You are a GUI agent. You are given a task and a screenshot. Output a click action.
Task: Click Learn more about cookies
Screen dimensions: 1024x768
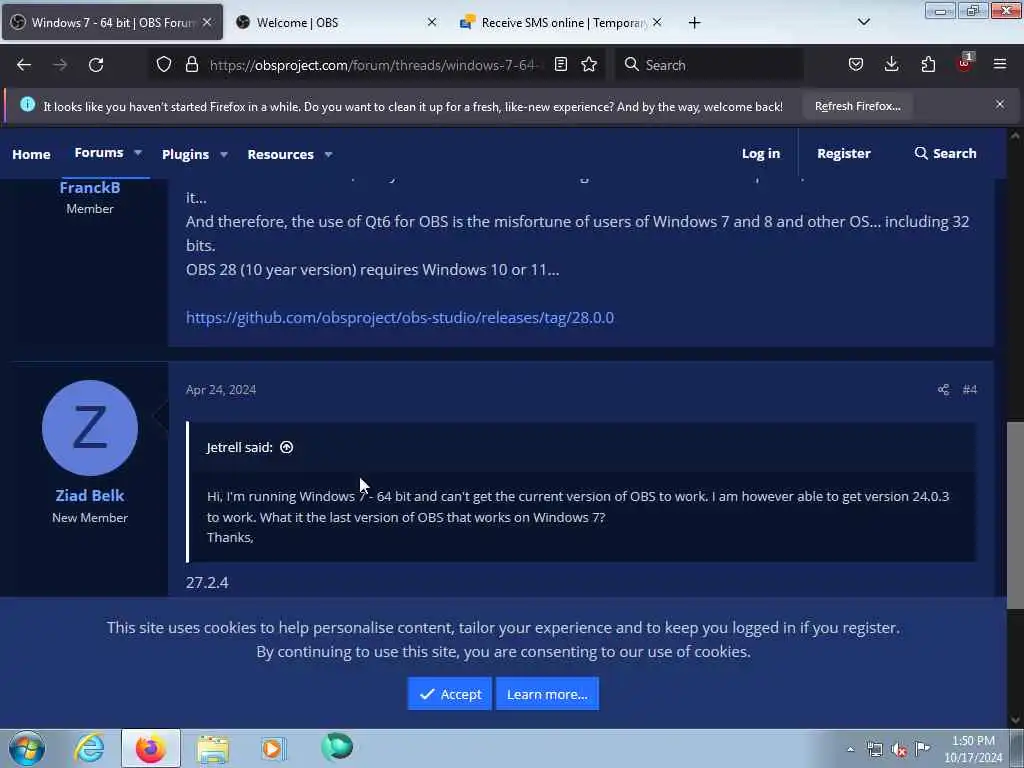pos(547,694)
